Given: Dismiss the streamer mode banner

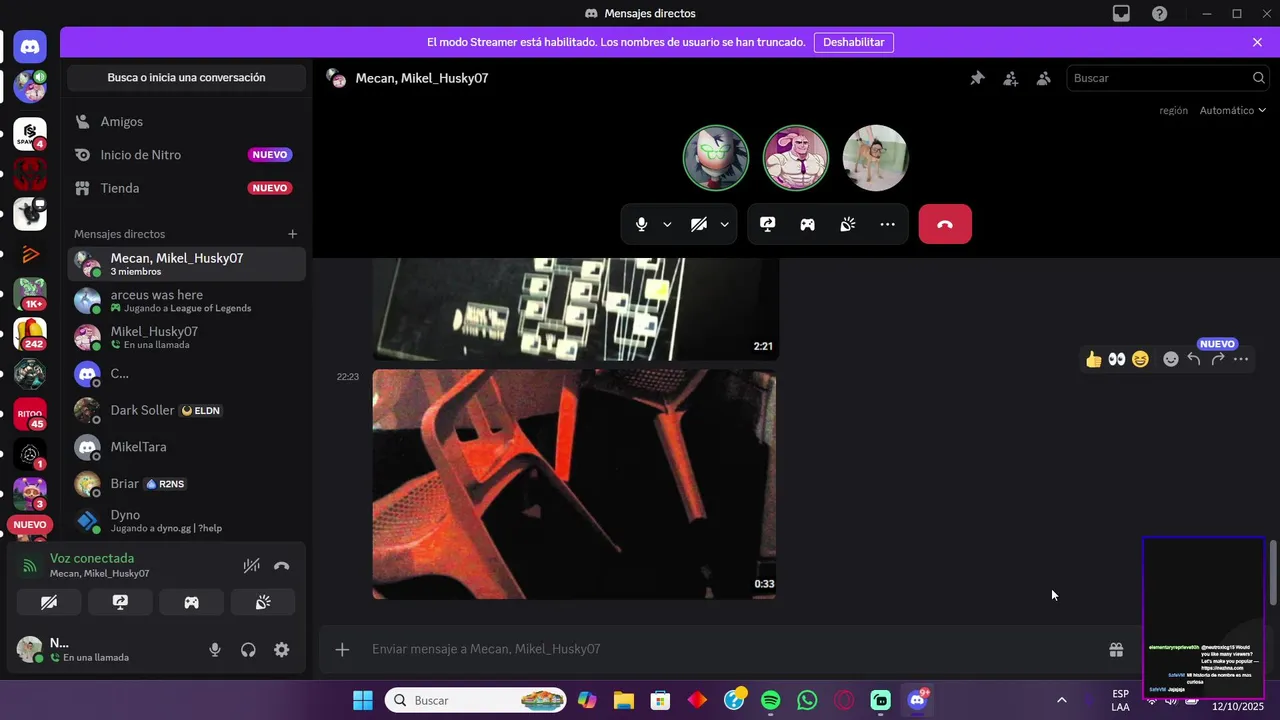Looking at the screenshot, I should point(1257,42).
